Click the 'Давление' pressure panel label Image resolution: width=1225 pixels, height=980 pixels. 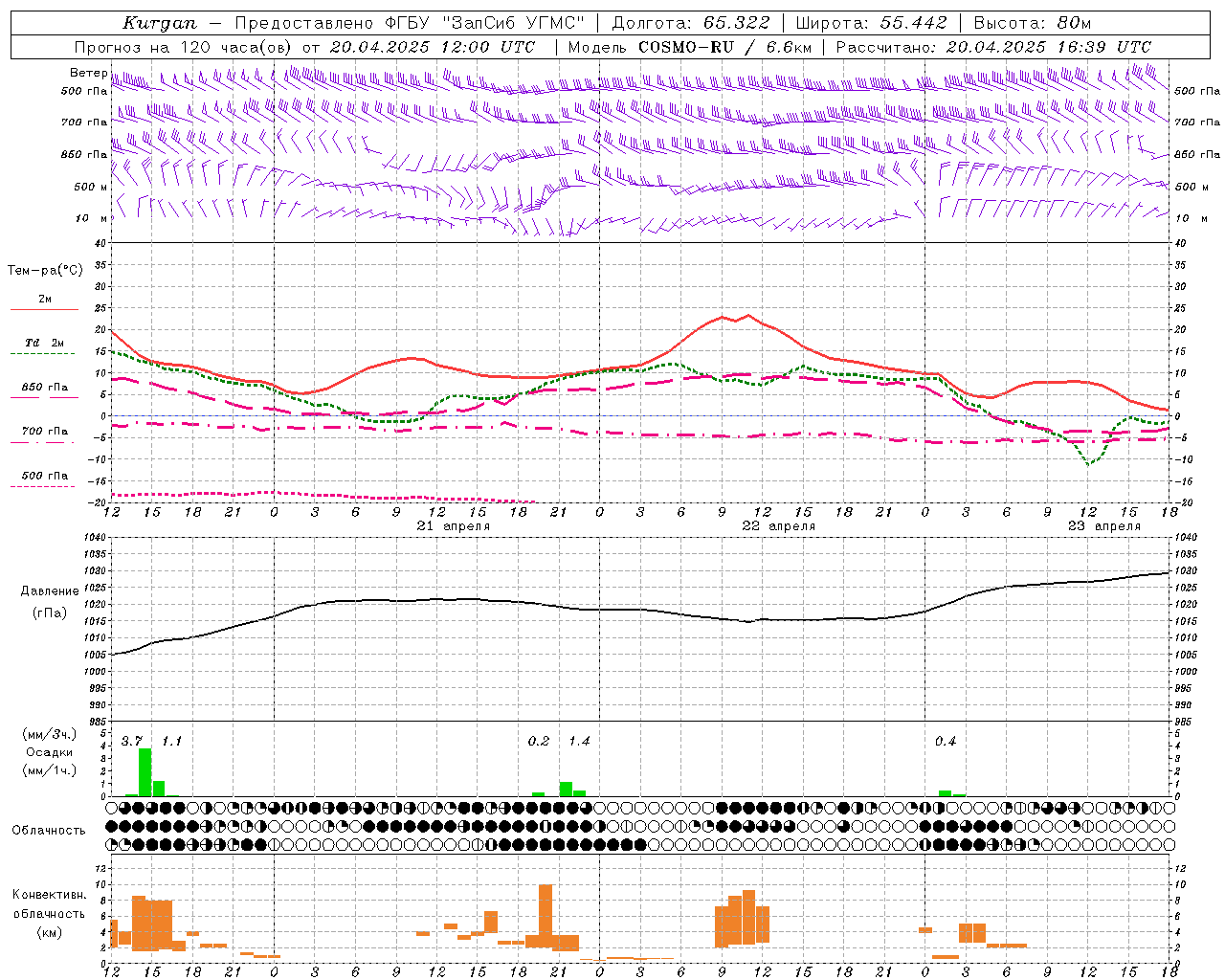(x=50, y=591)
